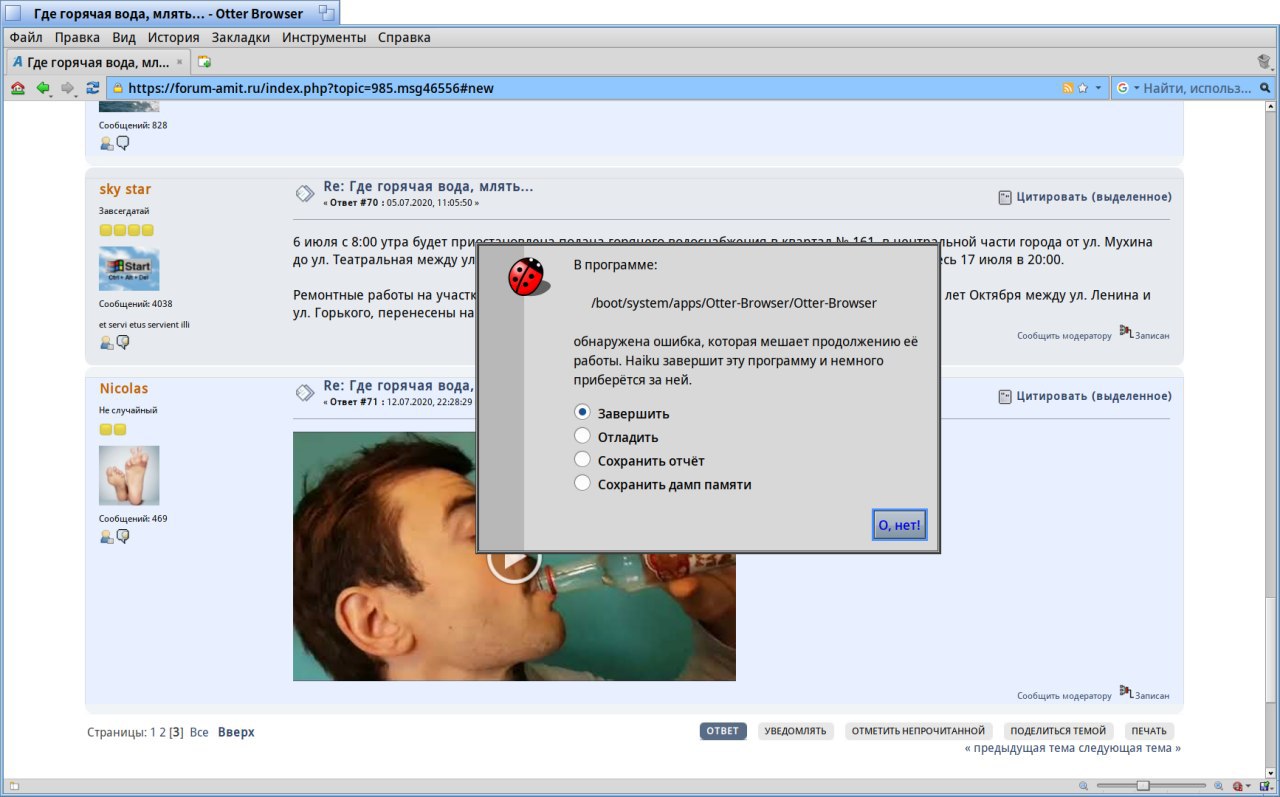Go to the next topic link
Screen dimensions: 1280x797
pos(1128,748)
